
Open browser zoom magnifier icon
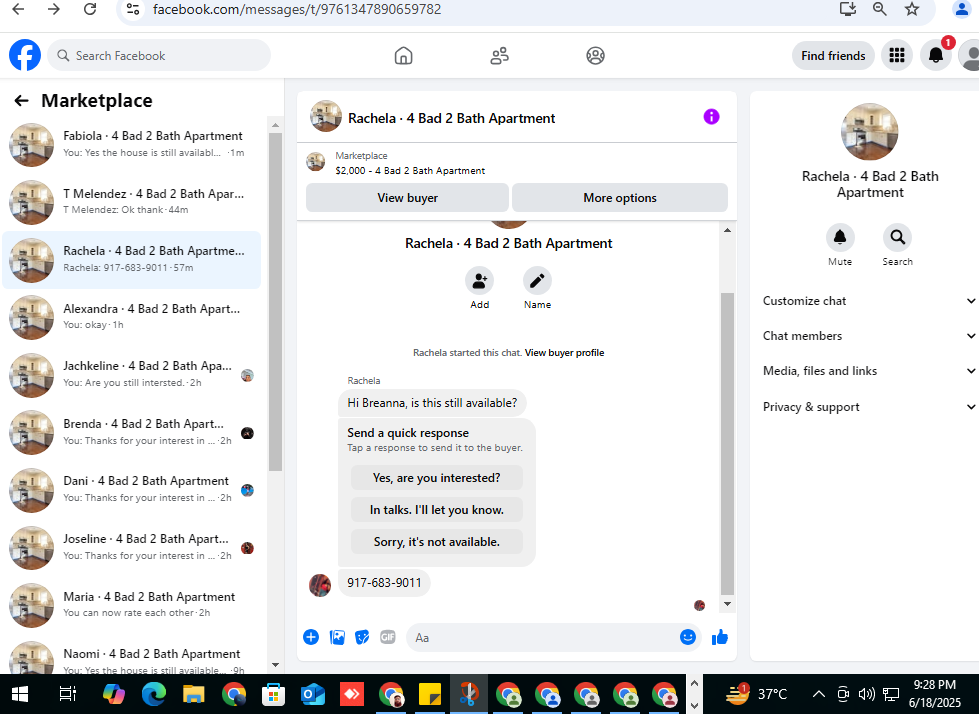880,9
